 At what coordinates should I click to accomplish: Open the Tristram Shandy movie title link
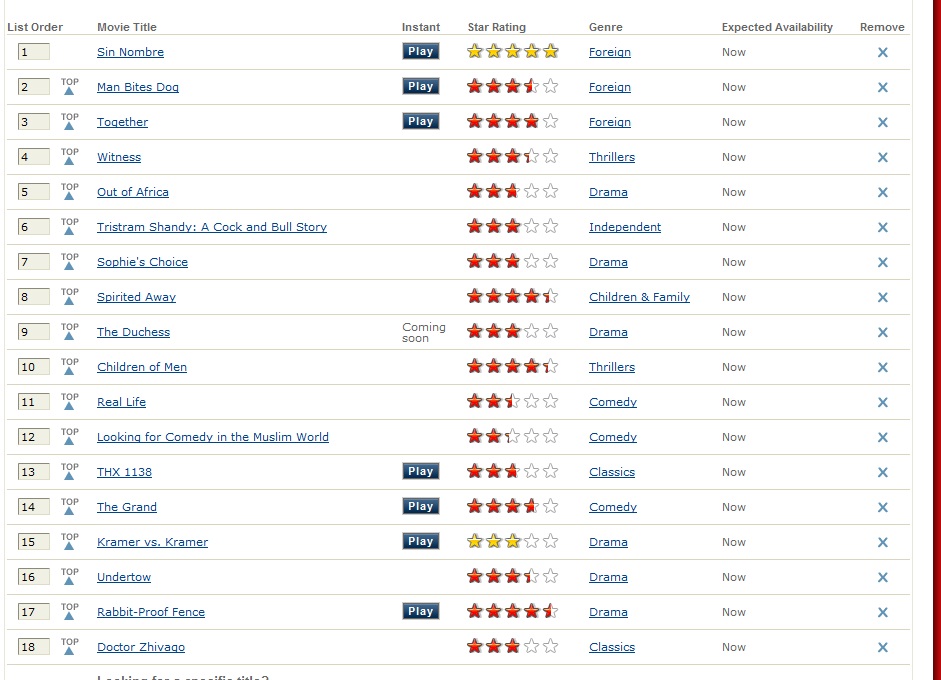211,227
